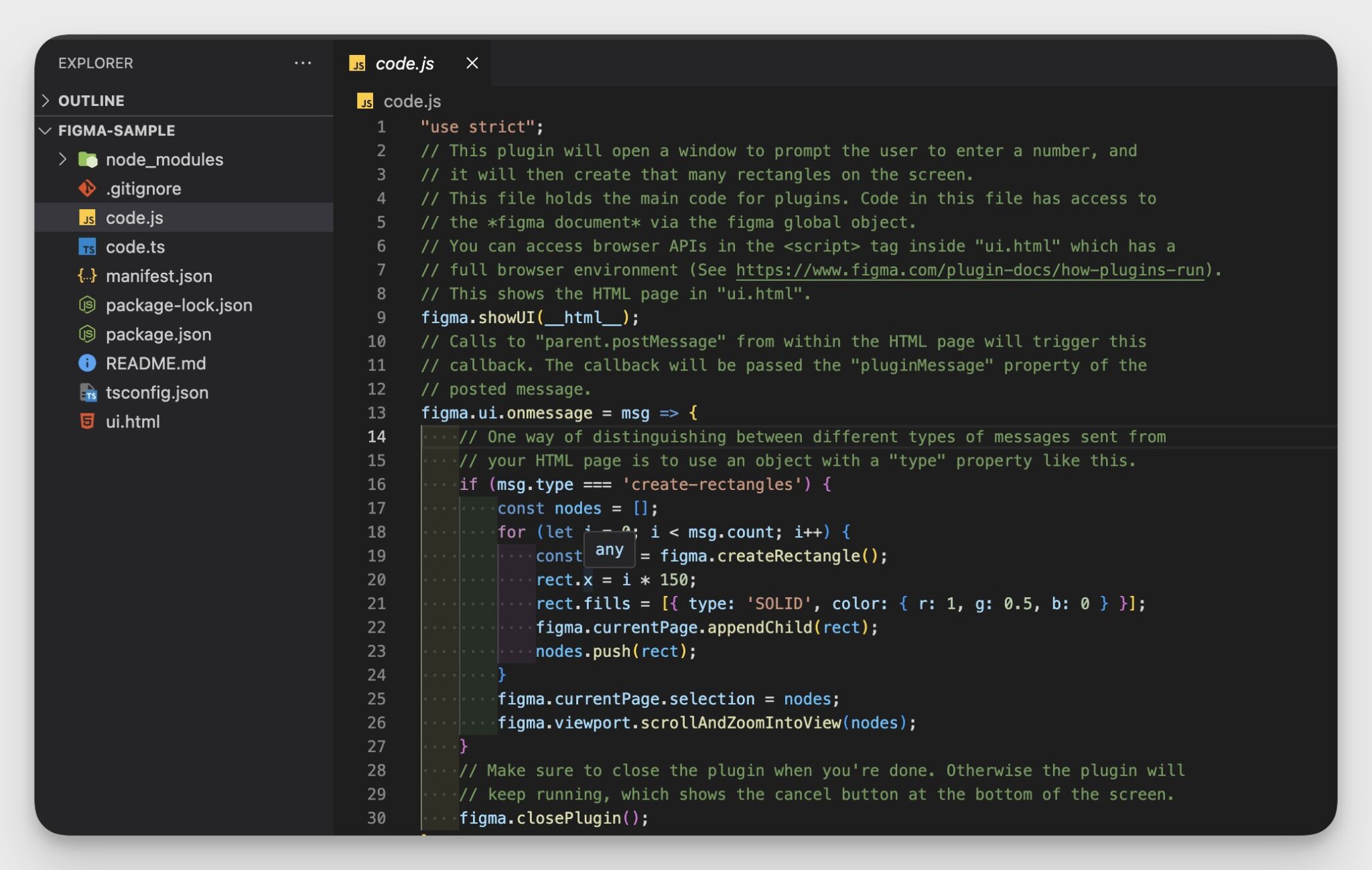Click the TS icon next to code.ts
The width and height of the screenshot is (1372, 870).
point(87,247)
